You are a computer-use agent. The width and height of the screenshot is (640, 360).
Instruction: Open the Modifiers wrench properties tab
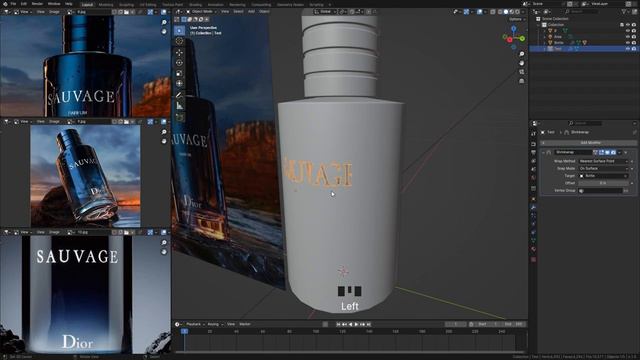[533, 207]
